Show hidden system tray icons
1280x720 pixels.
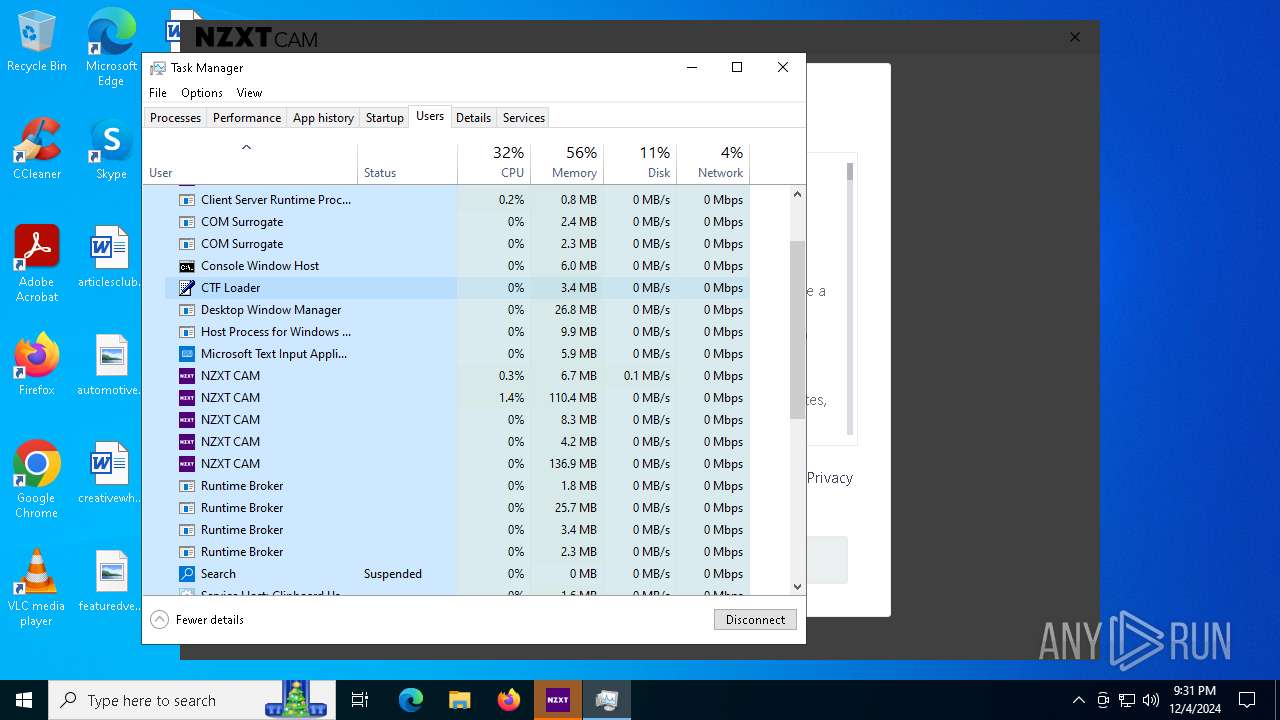[1078, 700]
